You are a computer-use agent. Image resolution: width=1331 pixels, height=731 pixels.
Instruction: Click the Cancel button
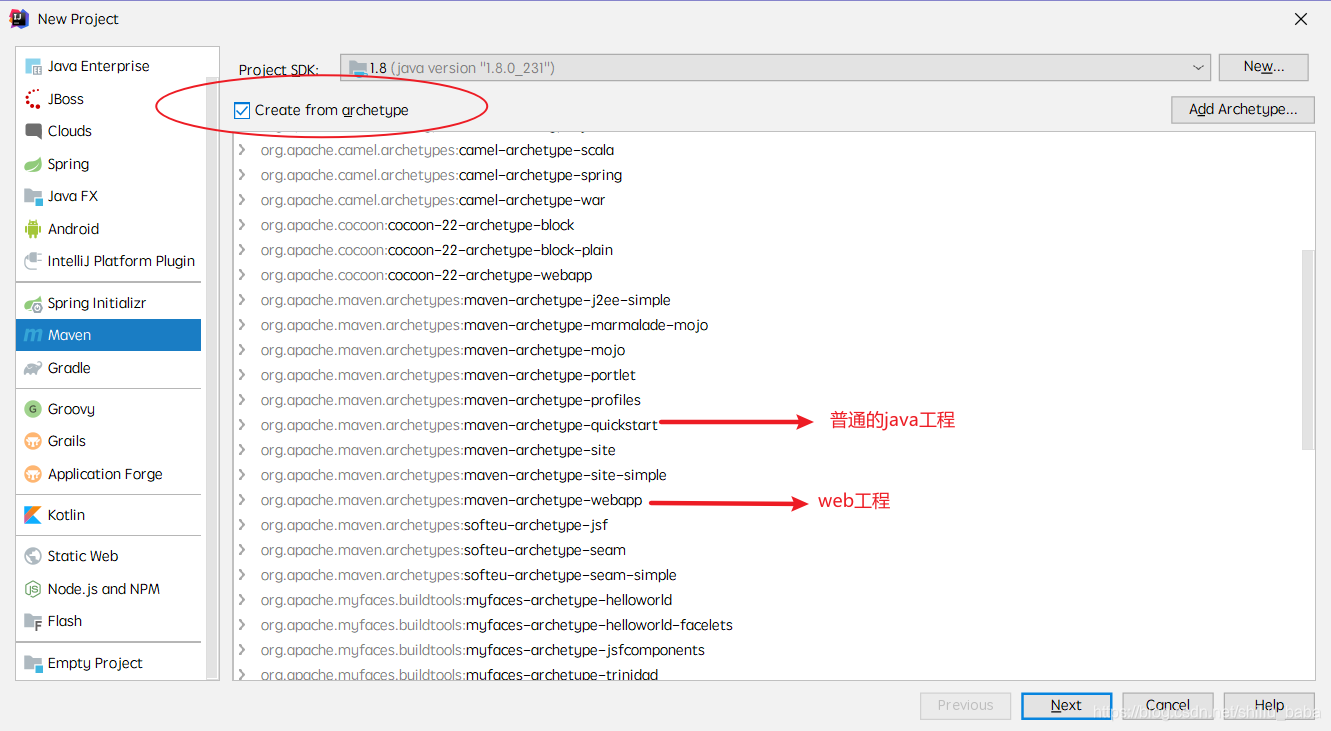[x=1167, y=705]
